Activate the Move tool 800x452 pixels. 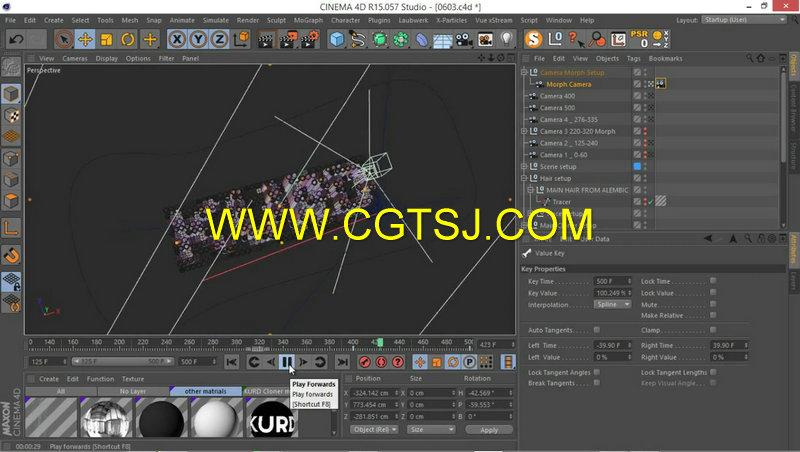pos(85,39)
